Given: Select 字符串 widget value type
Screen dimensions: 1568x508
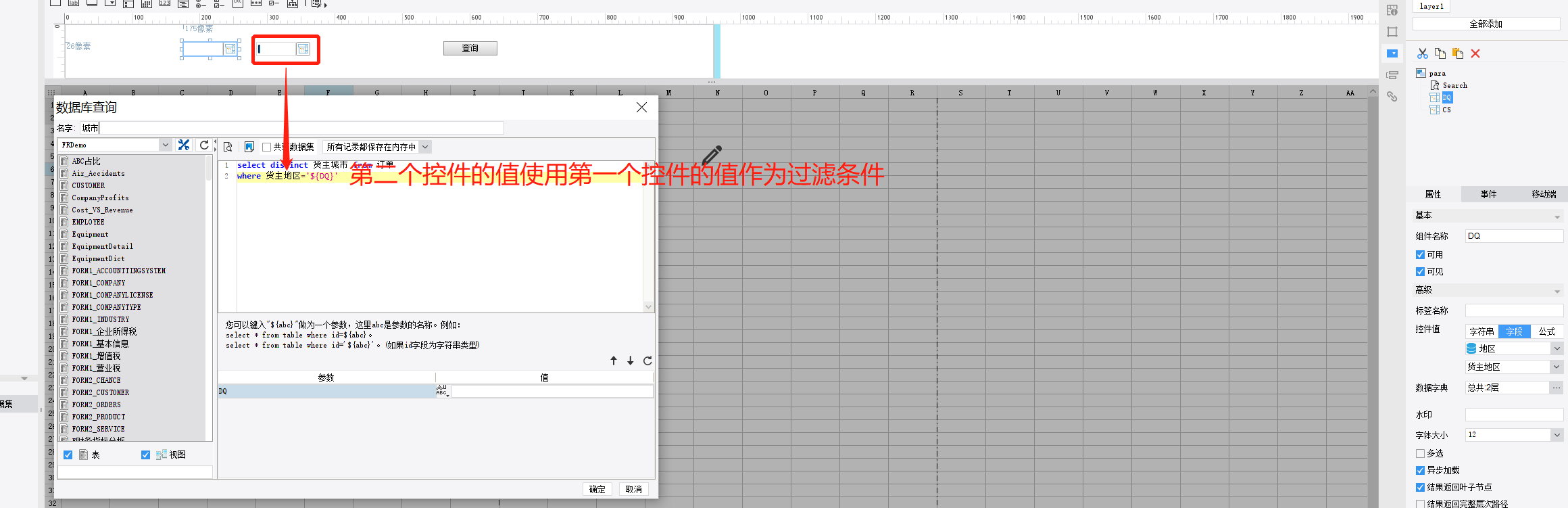Looking at the screenshot, I should click(x=1481, y=331).
